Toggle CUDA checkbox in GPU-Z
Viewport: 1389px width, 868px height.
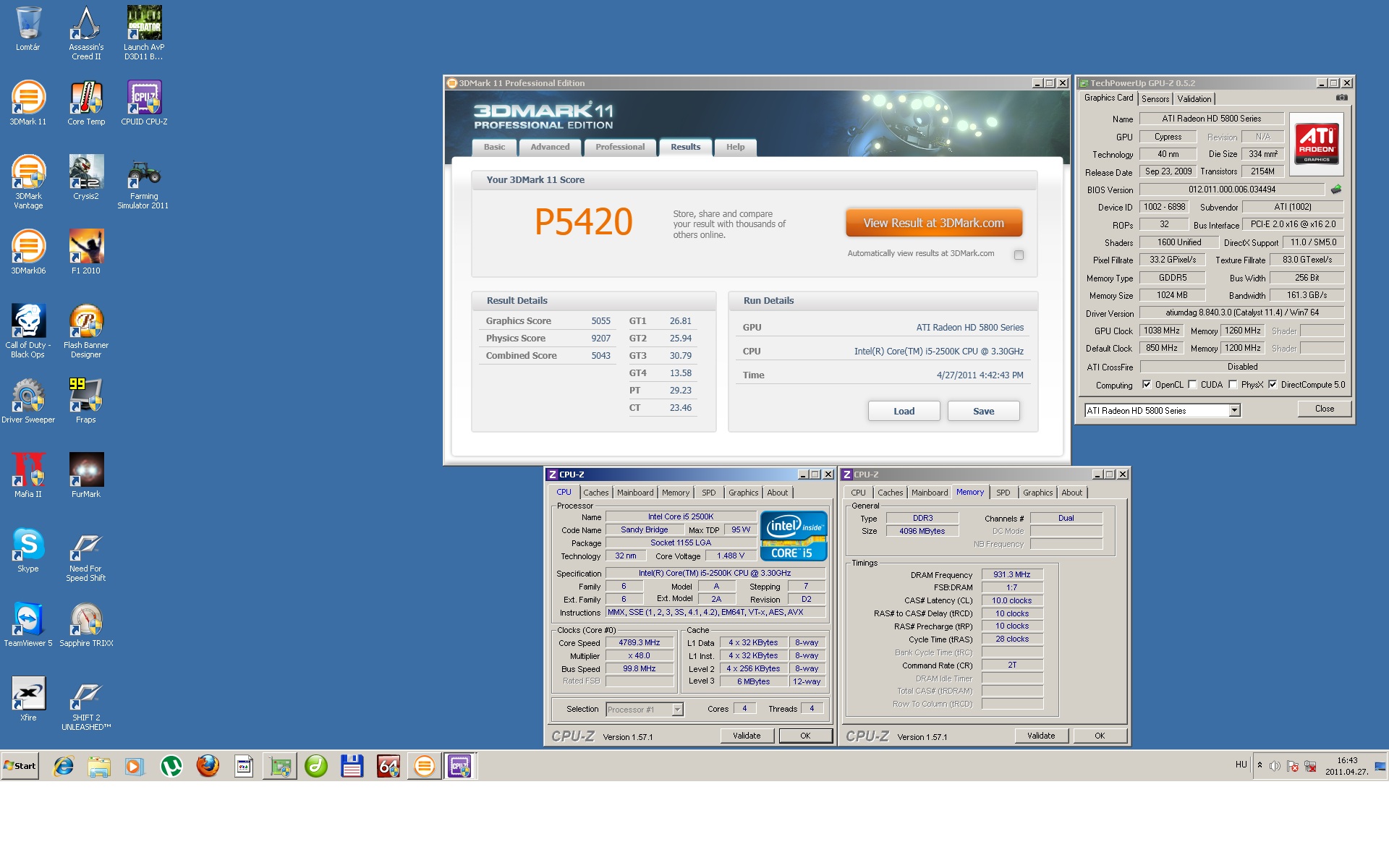[x=1192, y=385]
